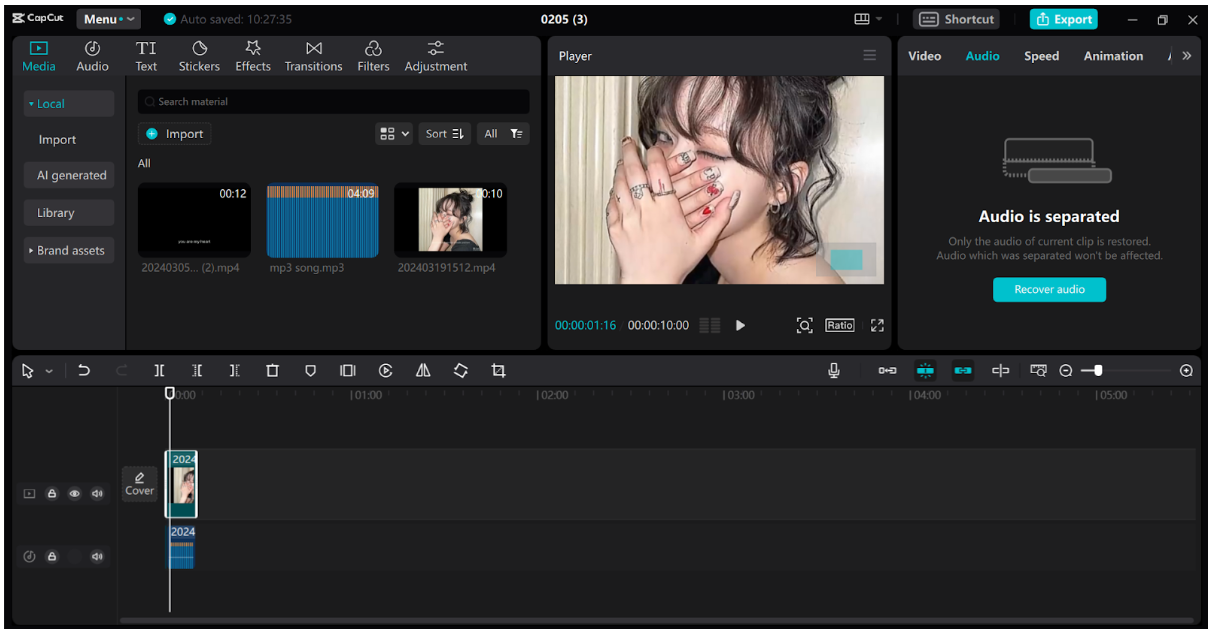Open the Text tools tab

[x=146, y=56]
